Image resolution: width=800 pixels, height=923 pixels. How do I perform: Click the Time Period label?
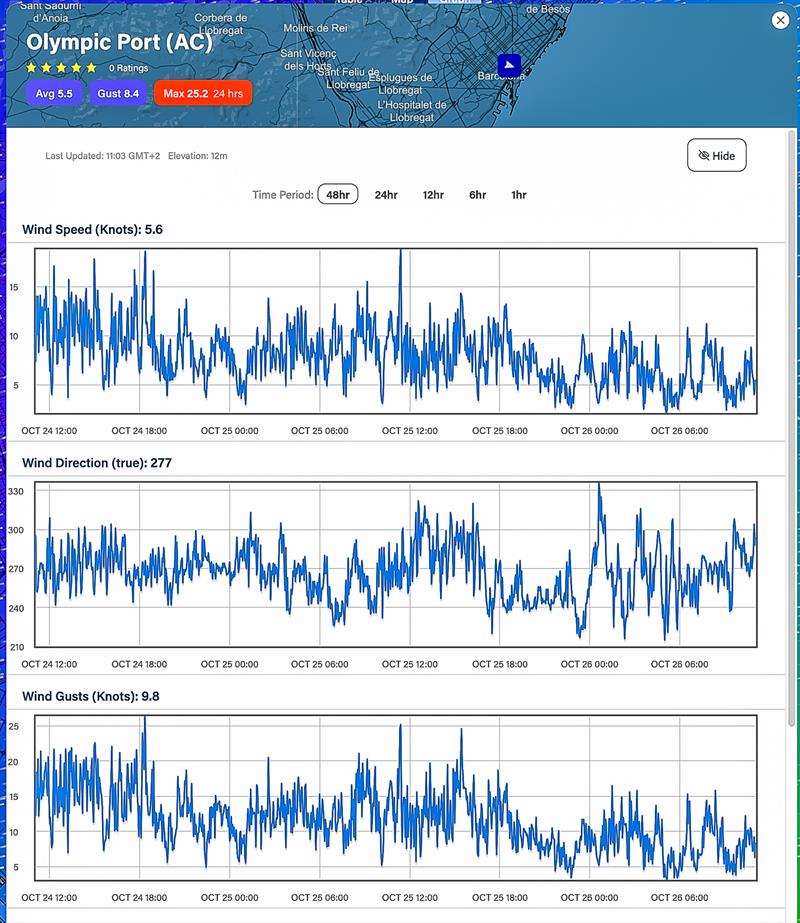[283, 195]
